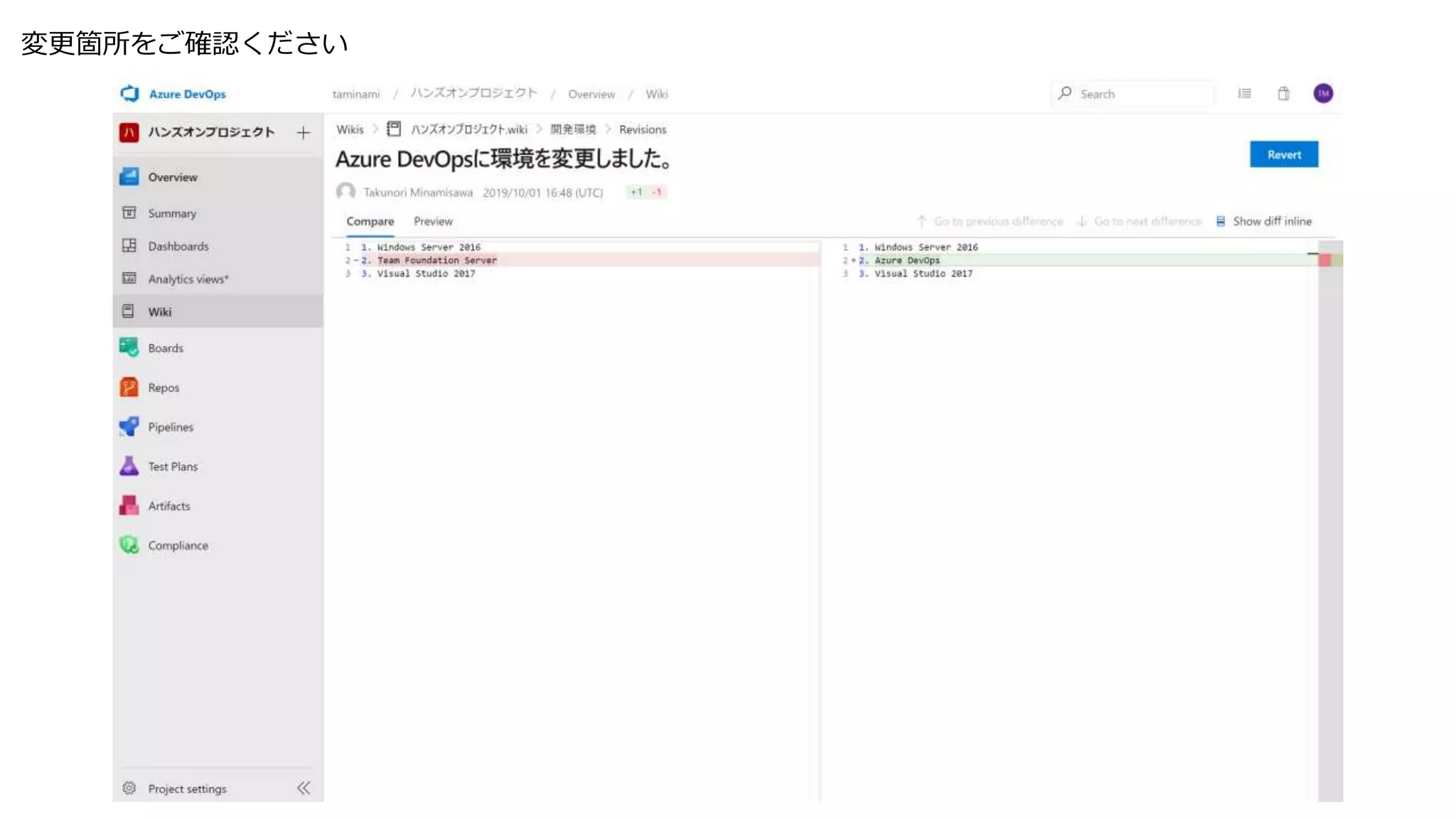Click the Azure DevOps logo icon

(x=129, y=94)
